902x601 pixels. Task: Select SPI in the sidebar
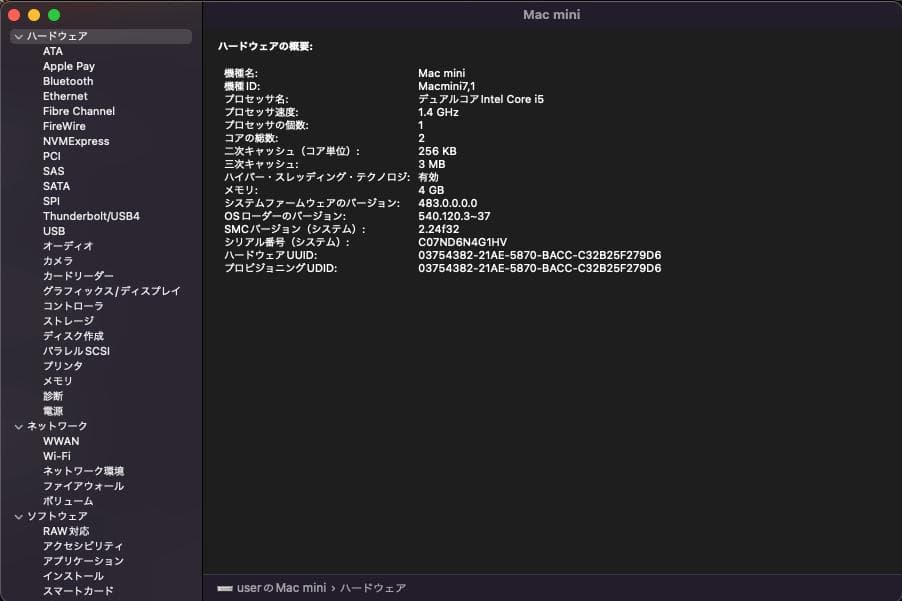pyautogui.click(x=51, y=201)
